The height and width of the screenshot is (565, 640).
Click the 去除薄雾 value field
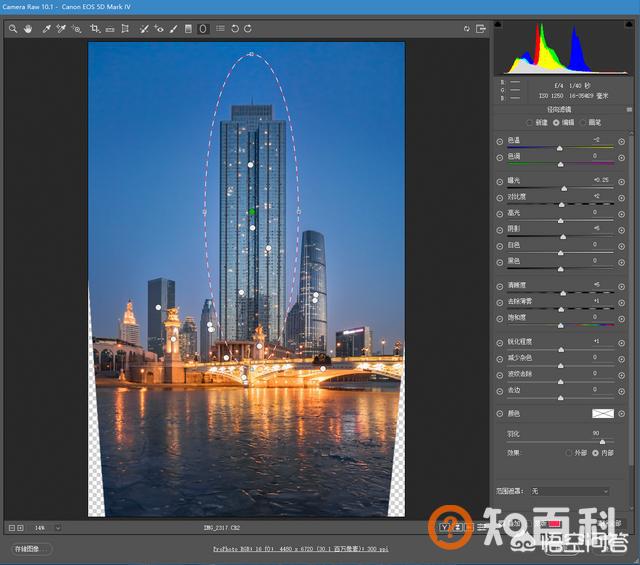[597, 301]
